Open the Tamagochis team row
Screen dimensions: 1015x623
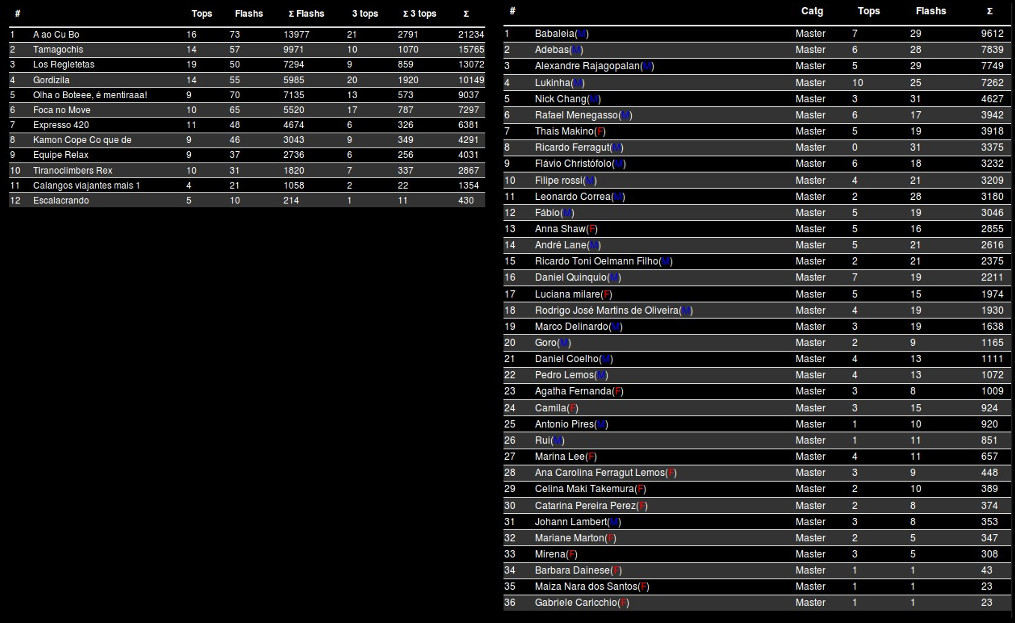(58, 50)
